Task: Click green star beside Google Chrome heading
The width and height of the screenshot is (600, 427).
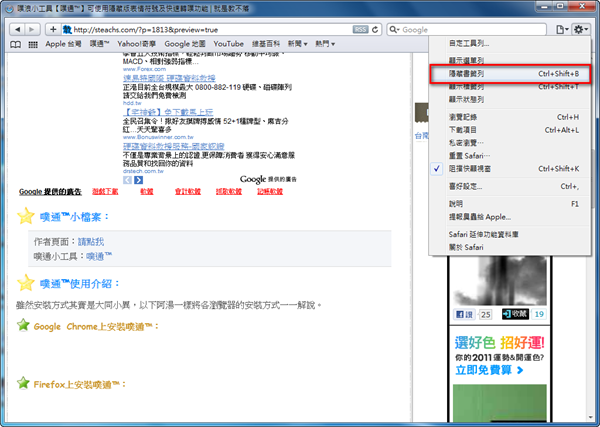Action: click(23, 325)
